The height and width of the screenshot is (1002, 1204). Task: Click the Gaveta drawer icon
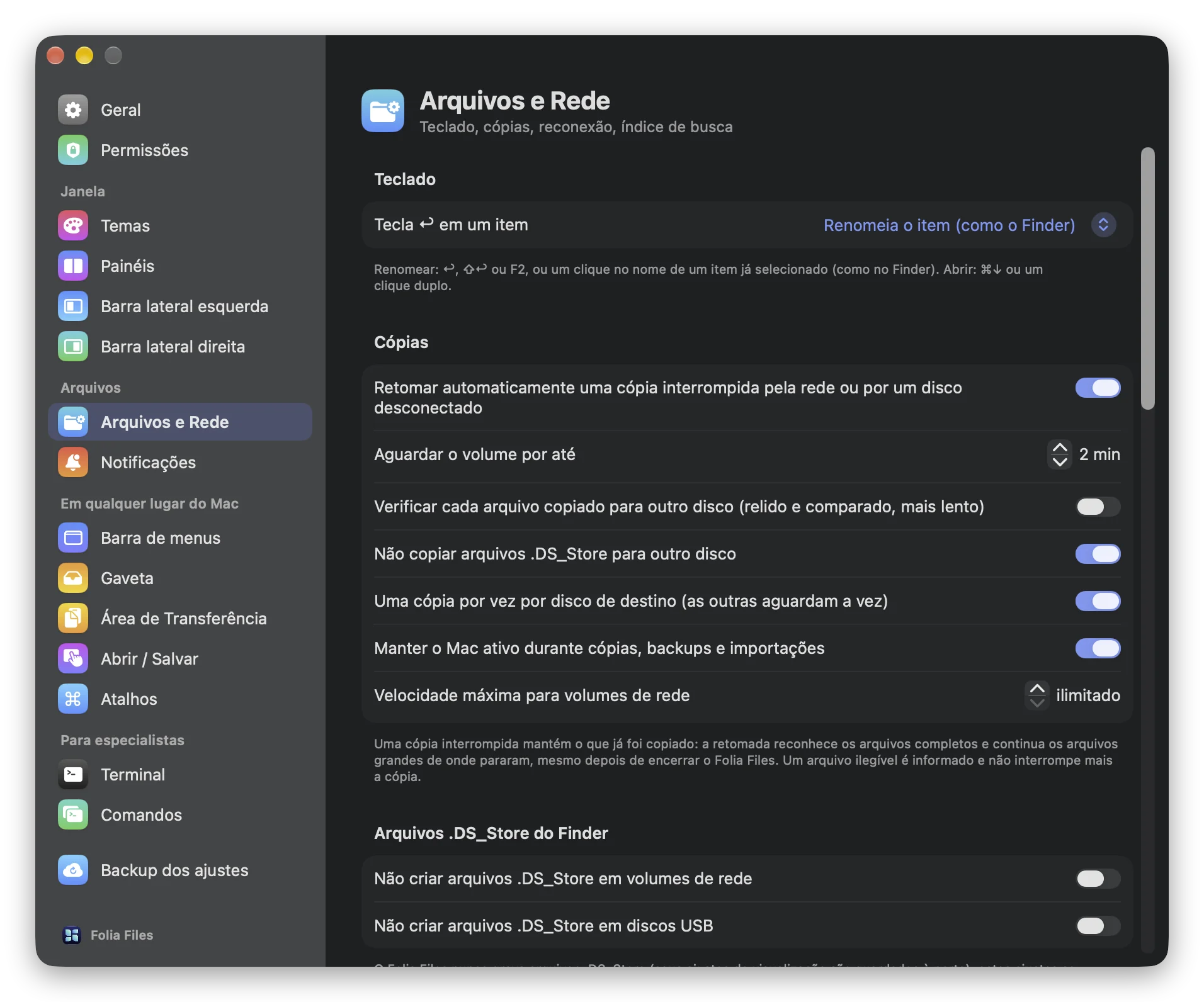[73, 578]
